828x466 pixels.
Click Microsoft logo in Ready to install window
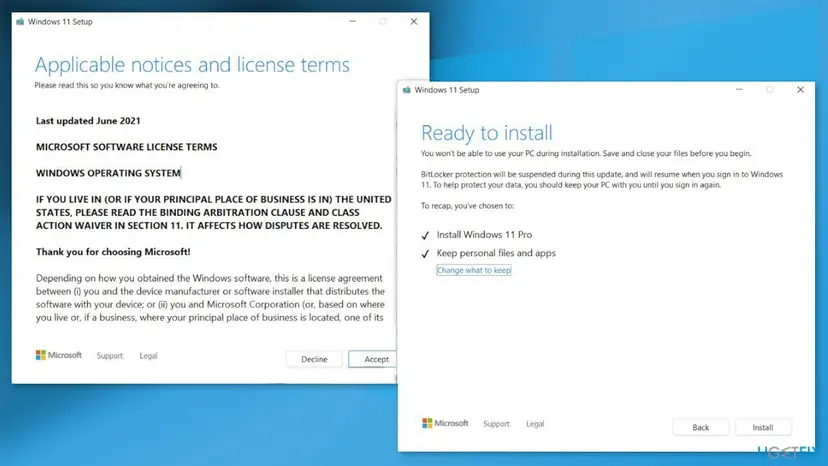coord(445,423)
